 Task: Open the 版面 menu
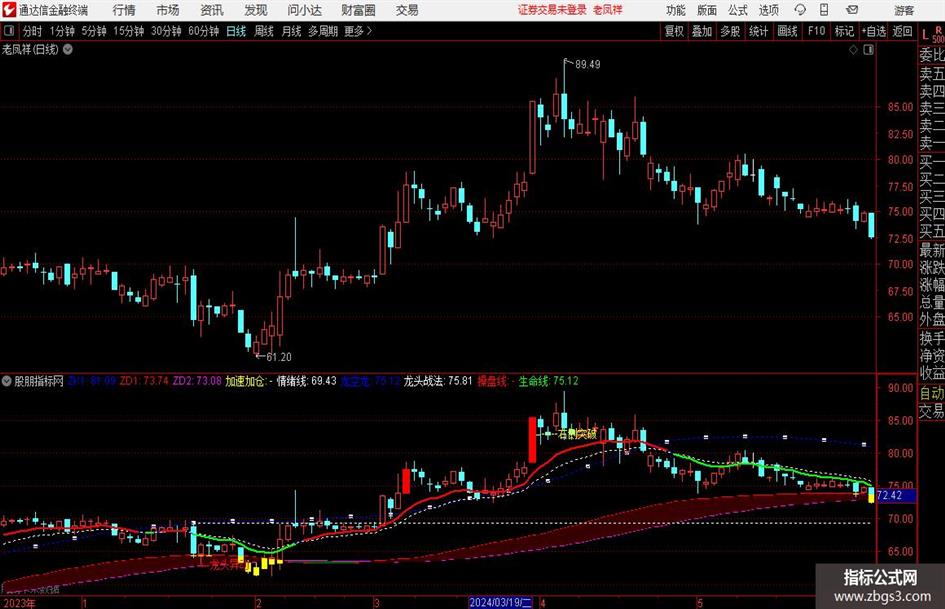pyautogui.click(x=707, y=10)
